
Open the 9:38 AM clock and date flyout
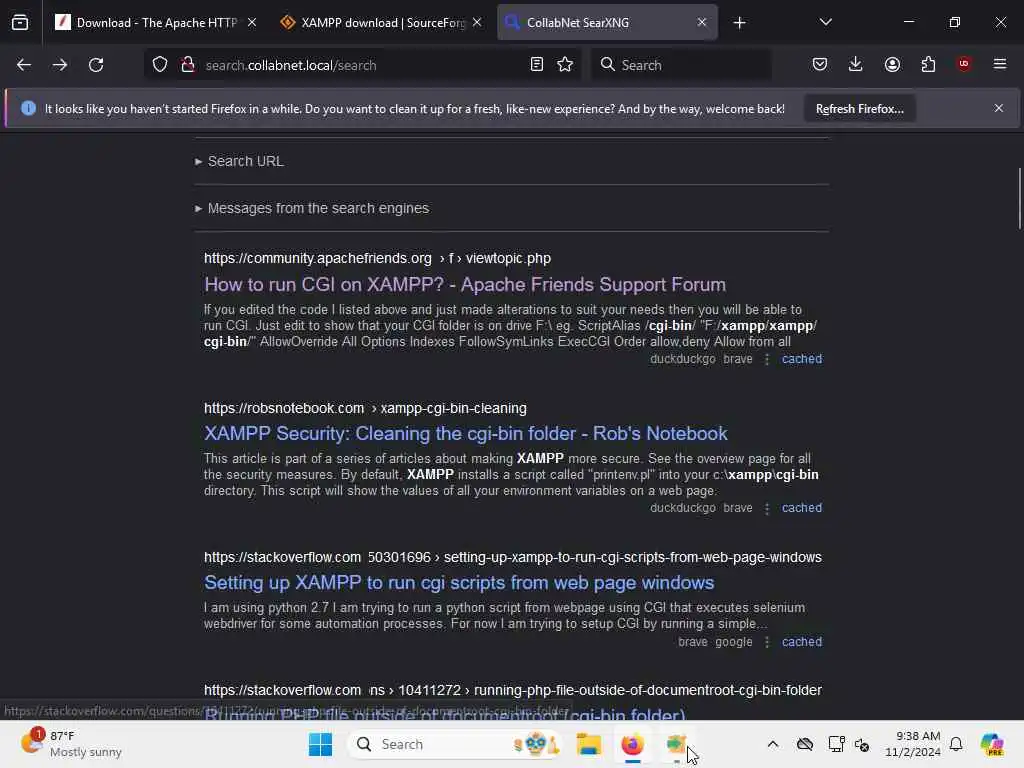click(x=912, y=744)
